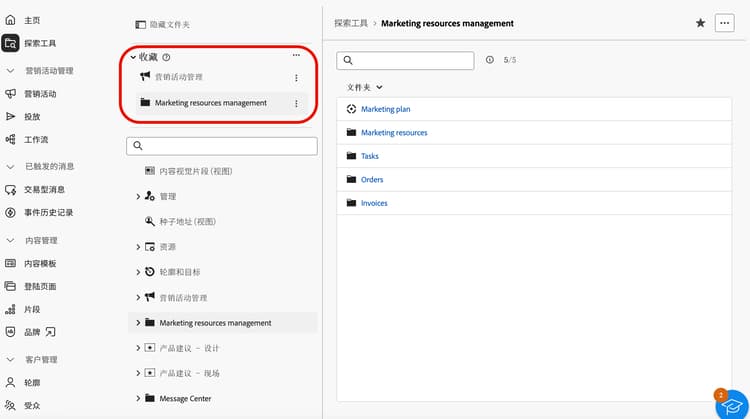The width and height of the screenshot is (750, 419).
Task: Click 轮廓和目标 clock-arrow icon in folder tree
Action: click(x=150, y=272)
